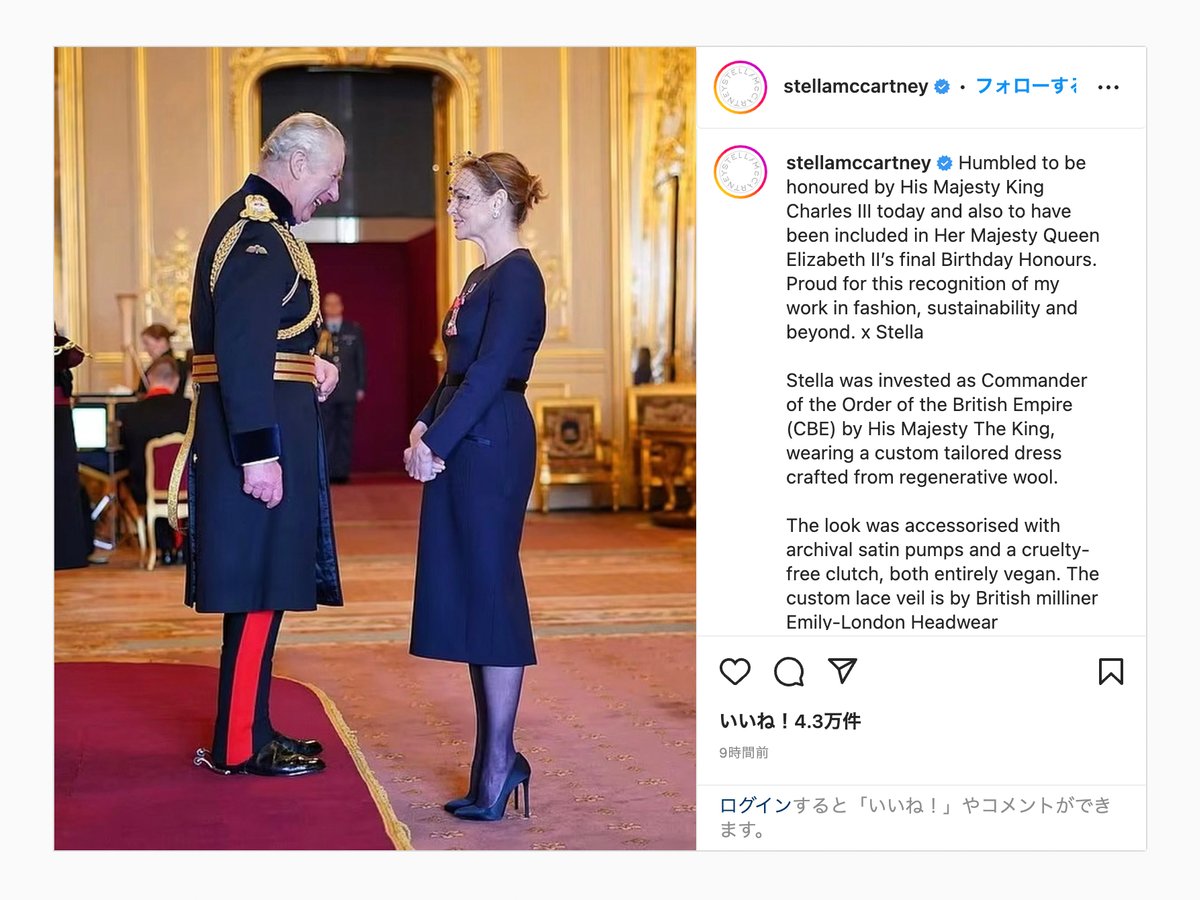Open the three-dot more options menu

tap(1108, 87)
